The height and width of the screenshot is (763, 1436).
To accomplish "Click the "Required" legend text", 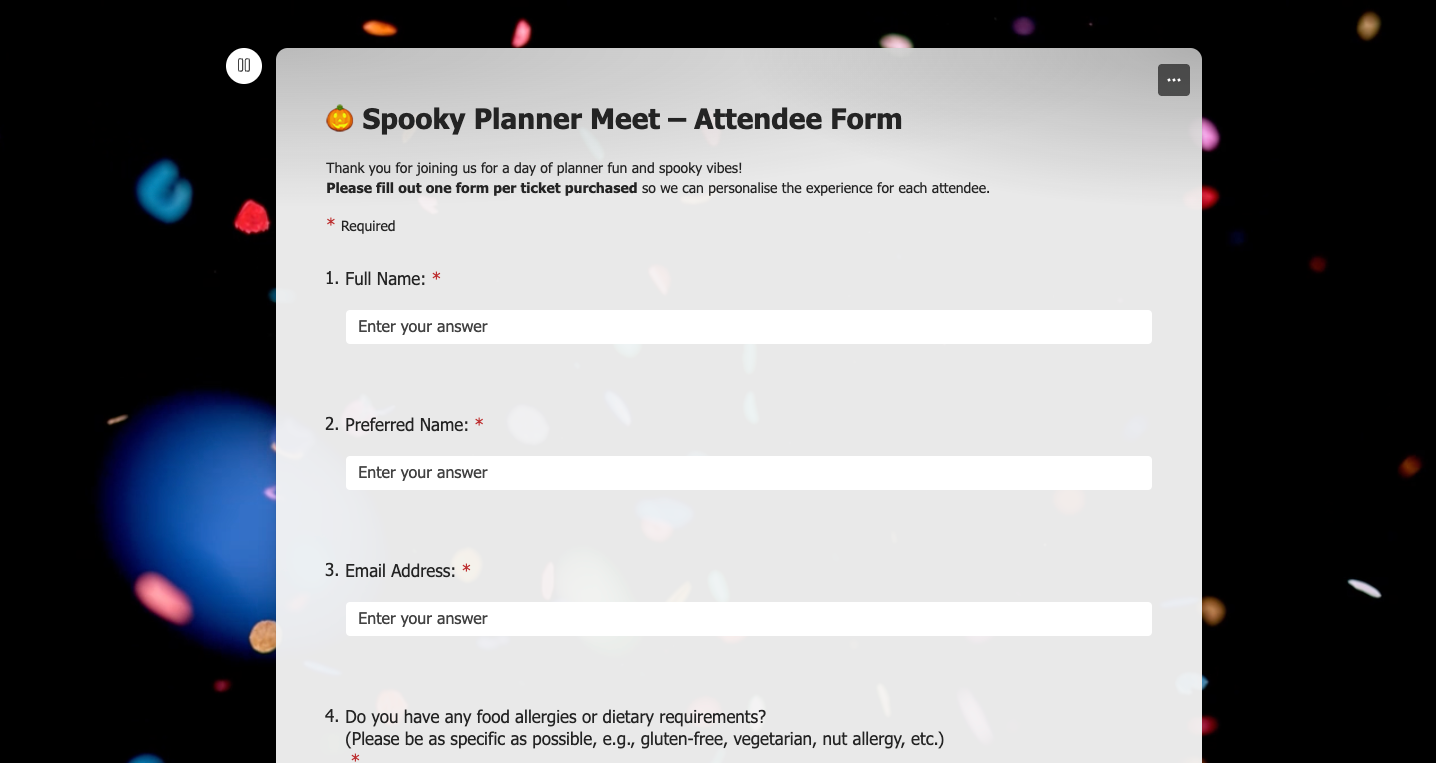I will coord(368,226).
